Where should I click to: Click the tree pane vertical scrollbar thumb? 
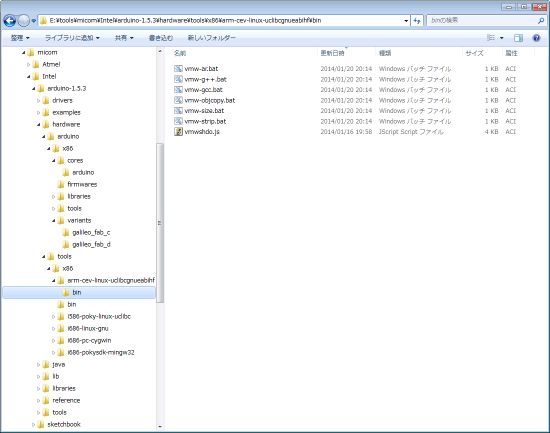point(160,223)
